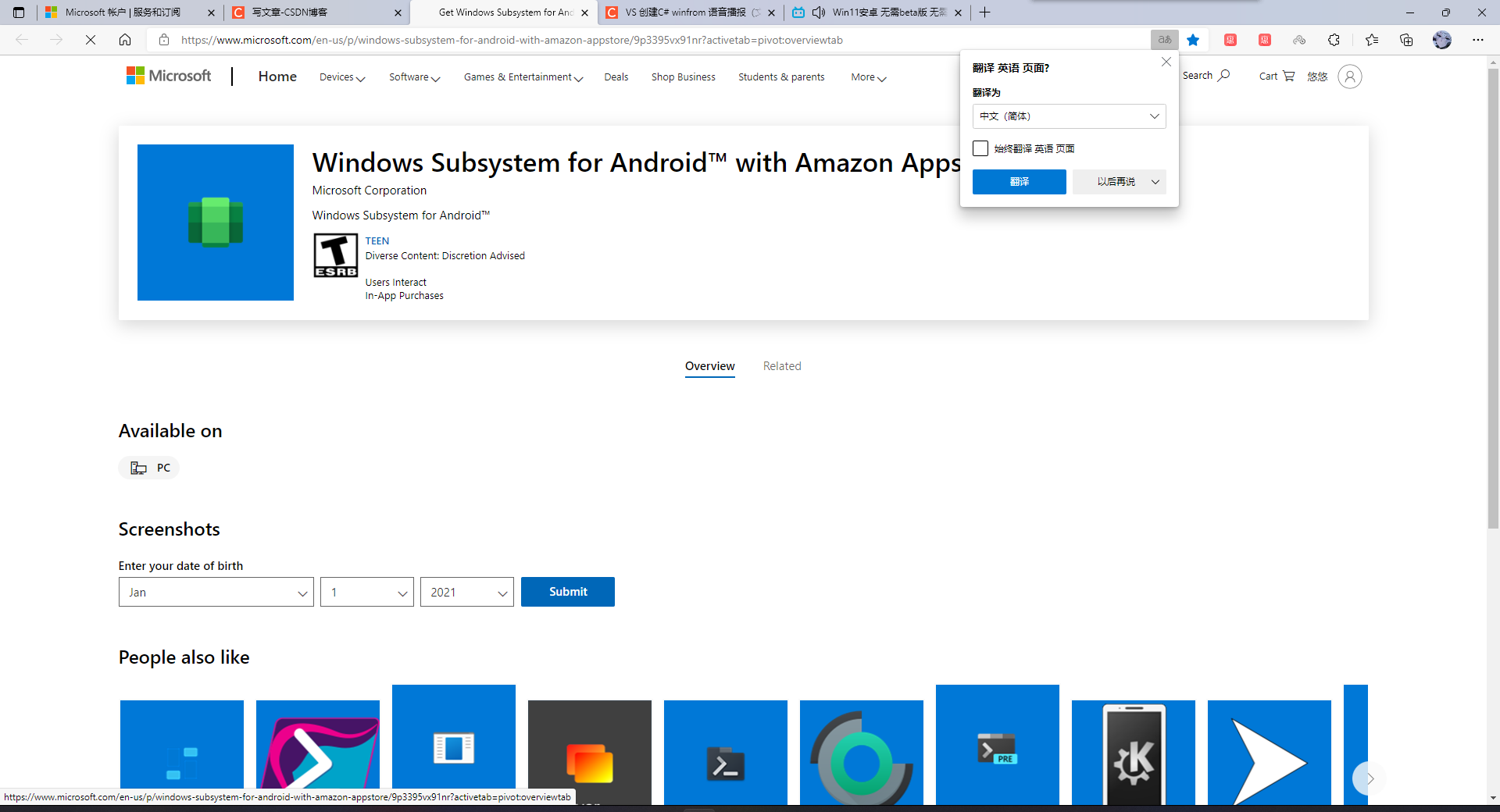Stop loading the page with X icon

coord(91,40)
